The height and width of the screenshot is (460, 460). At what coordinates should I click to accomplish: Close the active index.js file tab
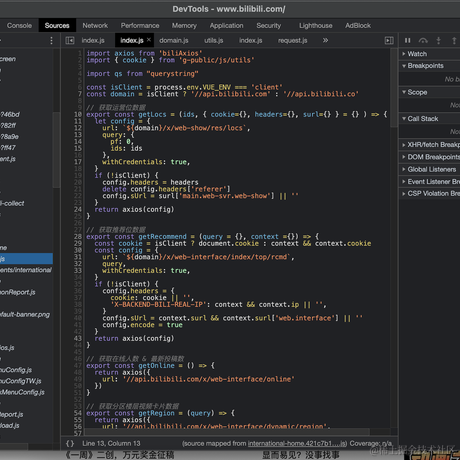149,40
